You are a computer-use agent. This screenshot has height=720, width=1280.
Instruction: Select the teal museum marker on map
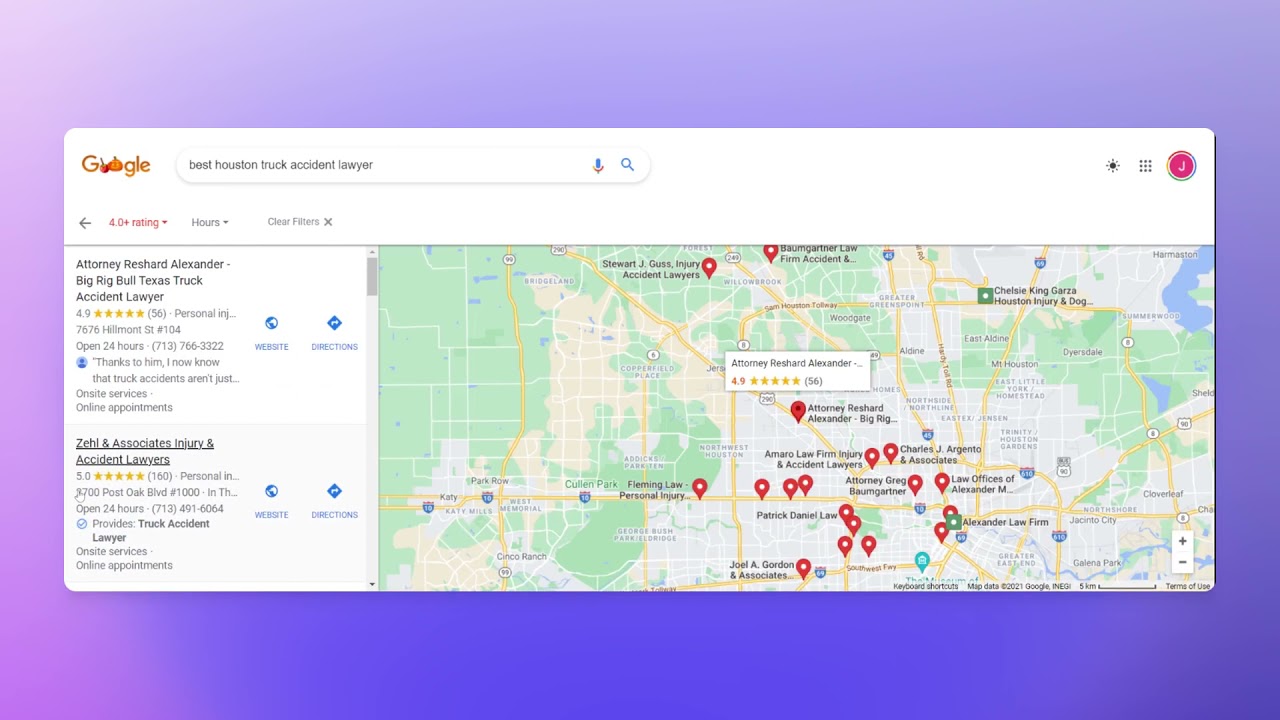pos(922,560)
